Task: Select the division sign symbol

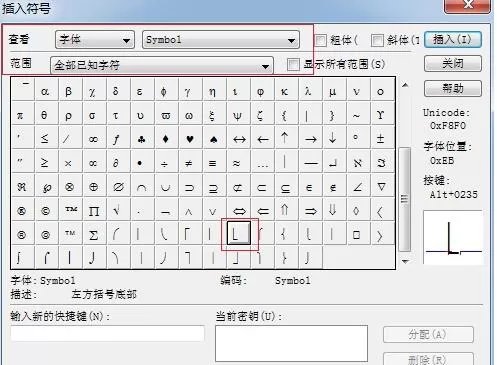Action: (166, 162)
